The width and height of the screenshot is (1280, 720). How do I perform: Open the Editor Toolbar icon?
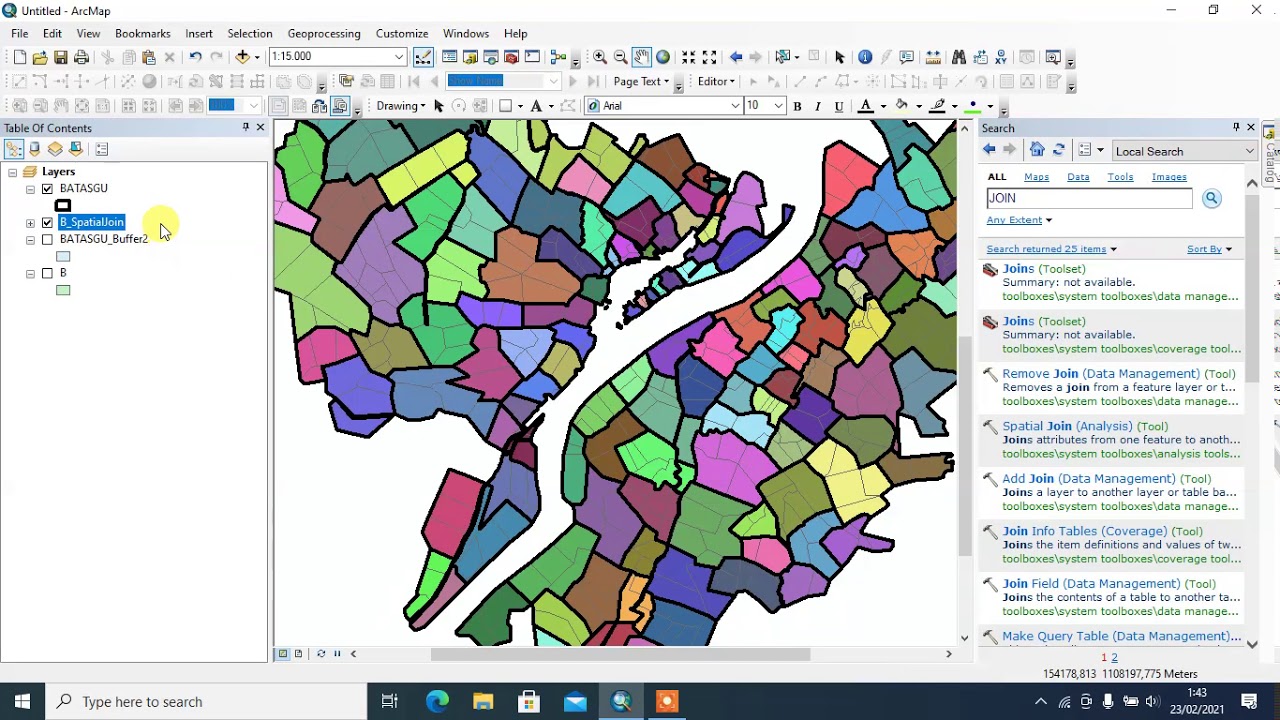pyautogui.click(x=423, y=57)
